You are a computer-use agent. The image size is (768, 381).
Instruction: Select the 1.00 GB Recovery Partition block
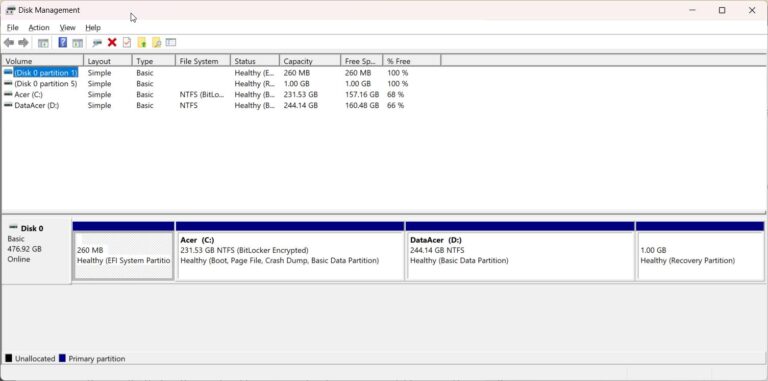700,256
